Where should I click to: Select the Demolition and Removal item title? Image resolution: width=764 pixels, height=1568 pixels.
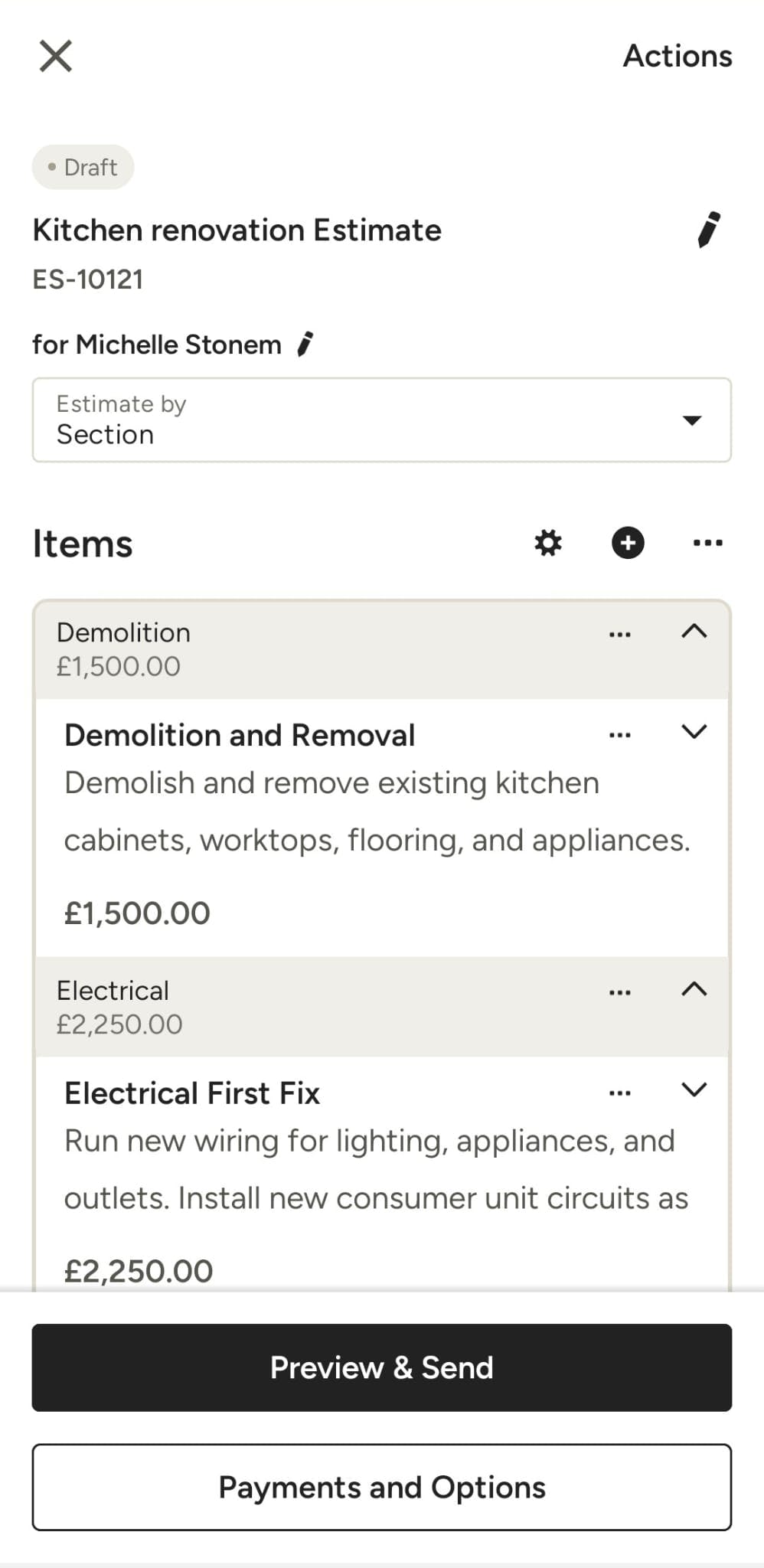click(240, 735)
